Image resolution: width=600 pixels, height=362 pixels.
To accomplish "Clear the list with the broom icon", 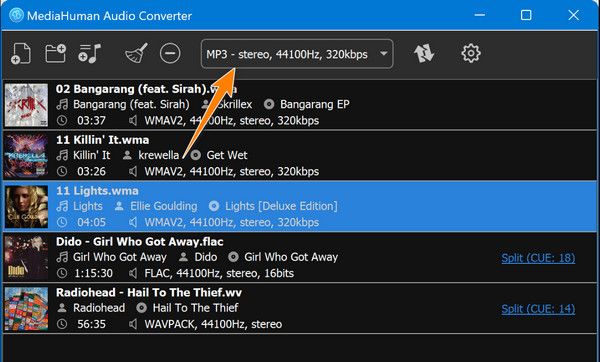I will coord(136,53).
